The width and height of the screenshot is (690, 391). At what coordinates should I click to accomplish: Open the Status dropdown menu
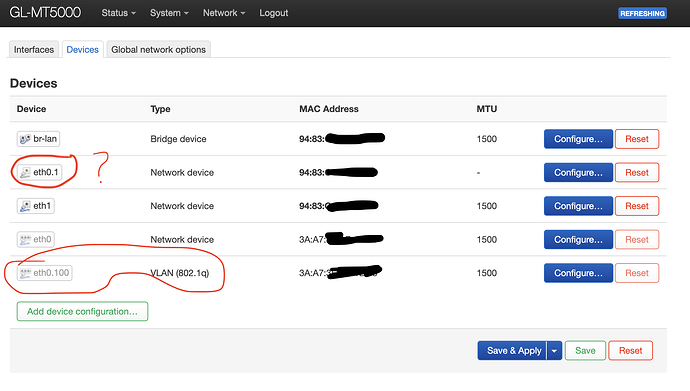coord(118,13)
